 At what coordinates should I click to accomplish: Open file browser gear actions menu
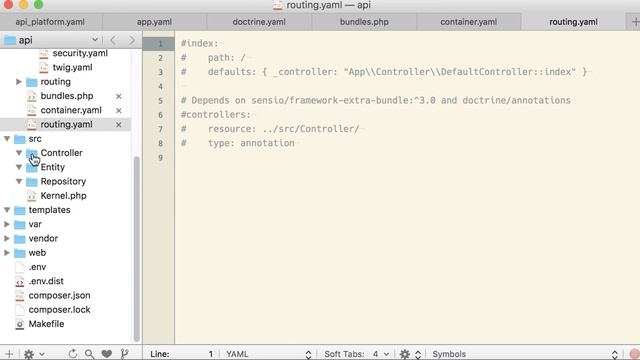point(33,354)
